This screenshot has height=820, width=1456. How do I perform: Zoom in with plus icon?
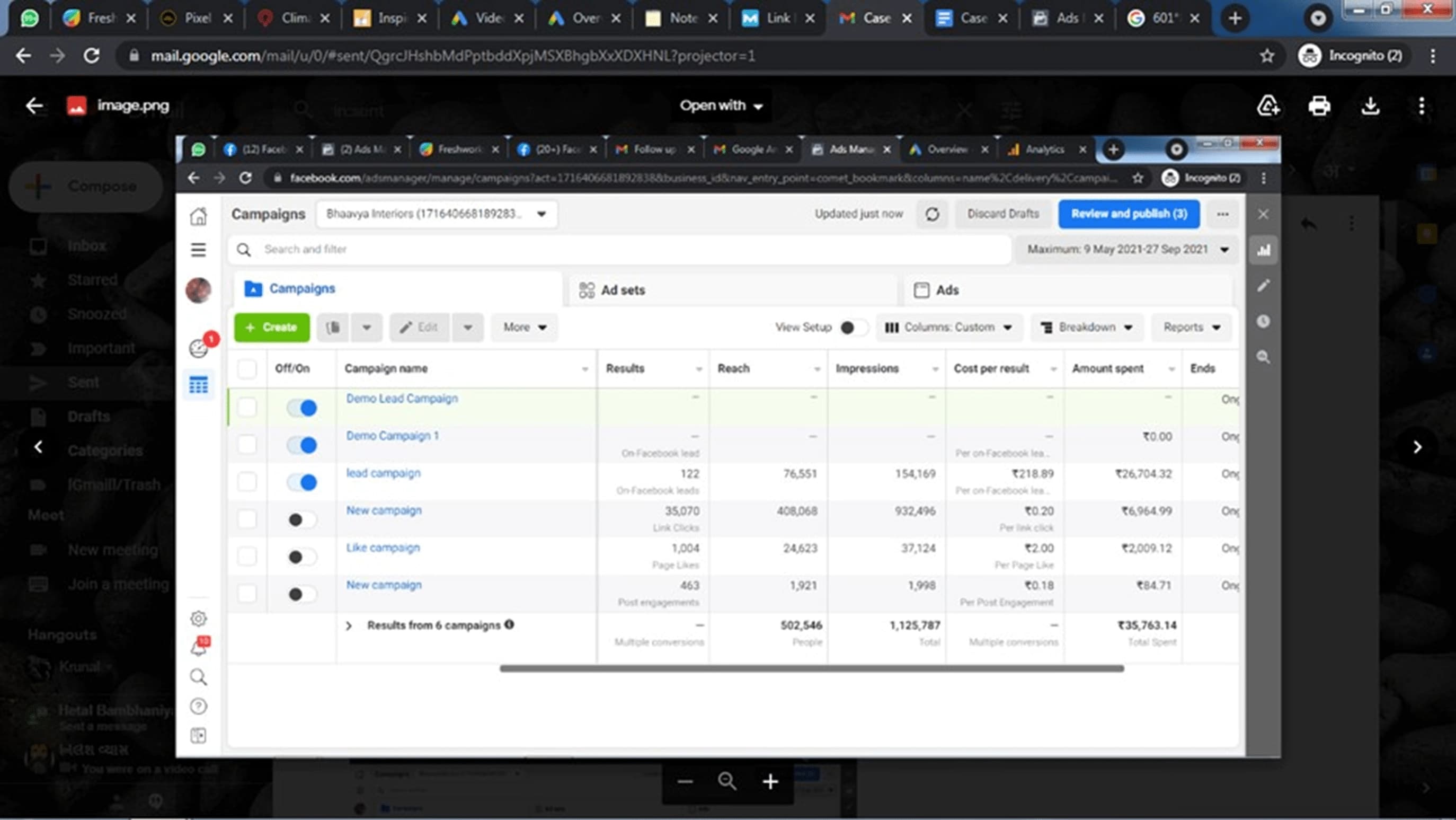pyautogui.click(x=770, y=781)
